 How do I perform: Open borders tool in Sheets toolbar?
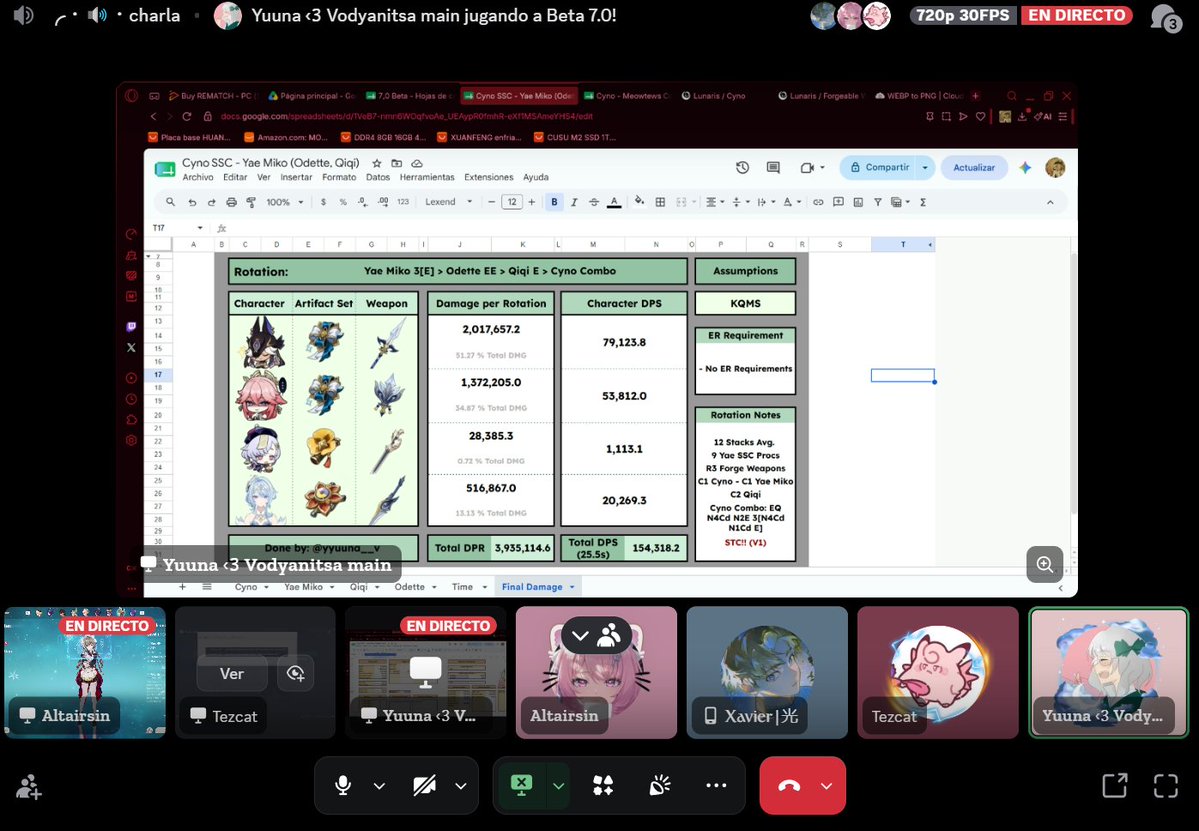coord(660,202)
